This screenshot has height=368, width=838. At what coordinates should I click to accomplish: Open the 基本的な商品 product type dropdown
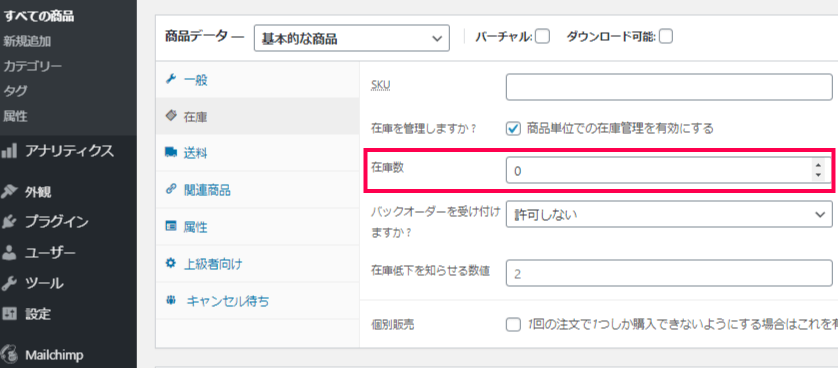point(352,38)
